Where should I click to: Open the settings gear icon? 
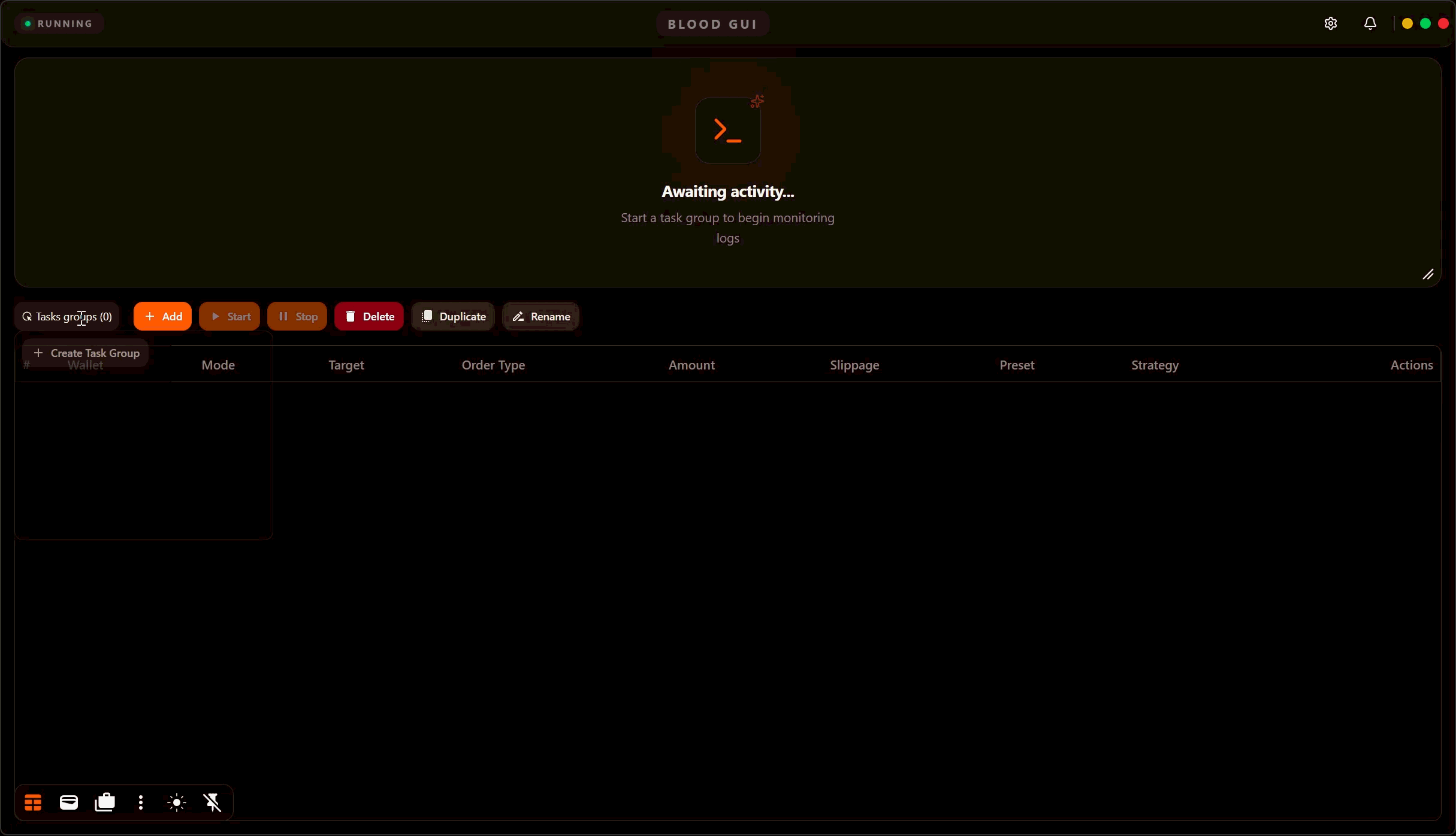coord(1330,23)
